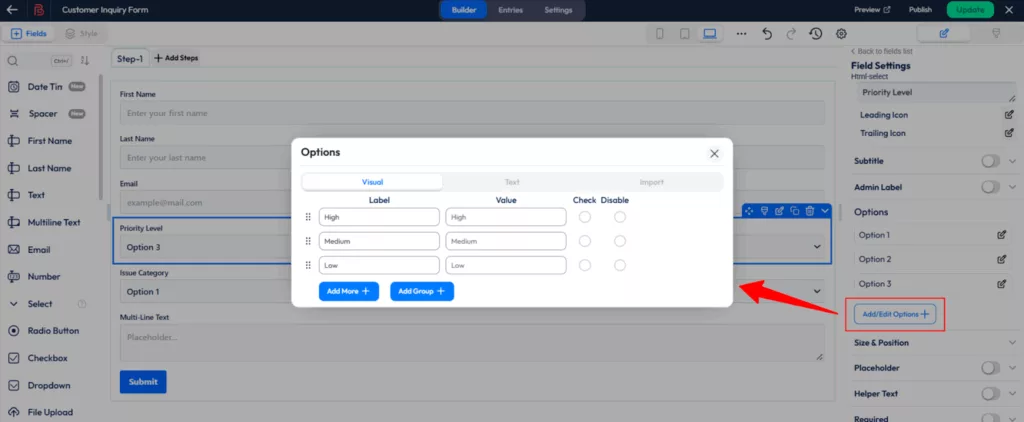Image resolution: width=1024 pixels, height=422 pixels.
Task: Expand the Placeholder settings chevron
Action: click(1012, 368)
